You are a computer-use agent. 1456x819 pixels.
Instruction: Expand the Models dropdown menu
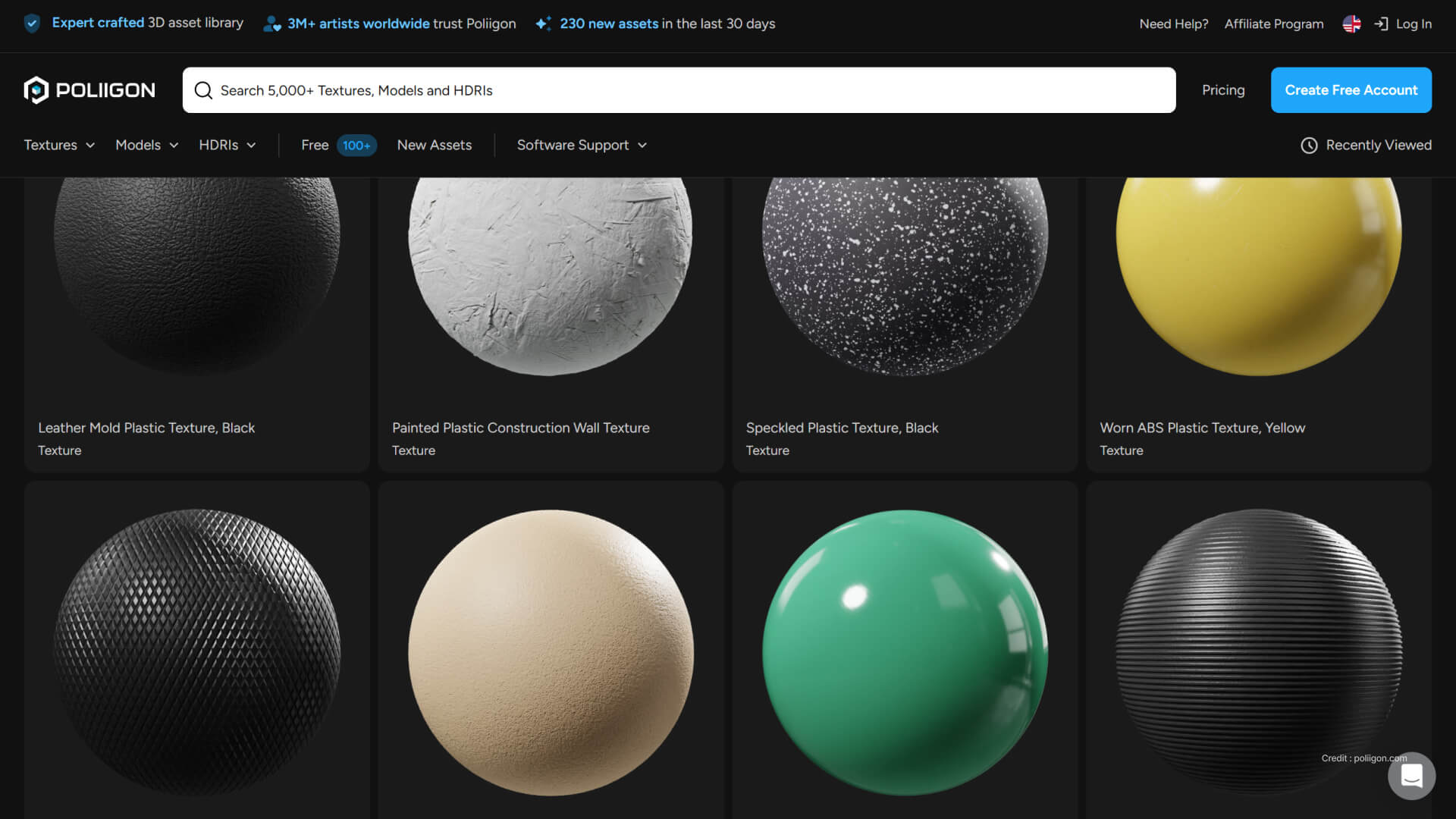(x=146, y=145)
